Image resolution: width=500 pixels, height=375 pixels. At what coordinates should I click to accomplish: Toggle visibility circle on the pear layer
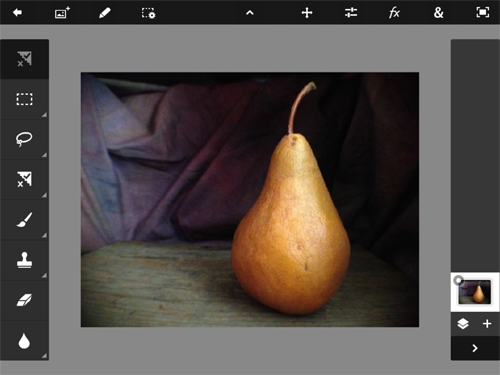click(x=459, y=280)
